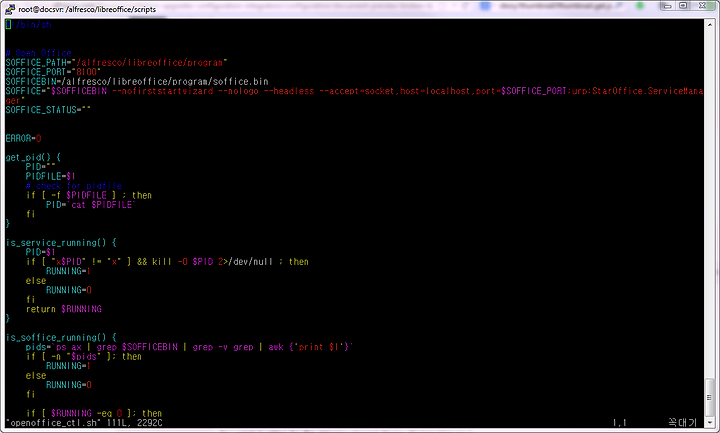Click the 'is_soffice_running() {' header
Screen dimensions: 720x433
(x=61, y=337)
